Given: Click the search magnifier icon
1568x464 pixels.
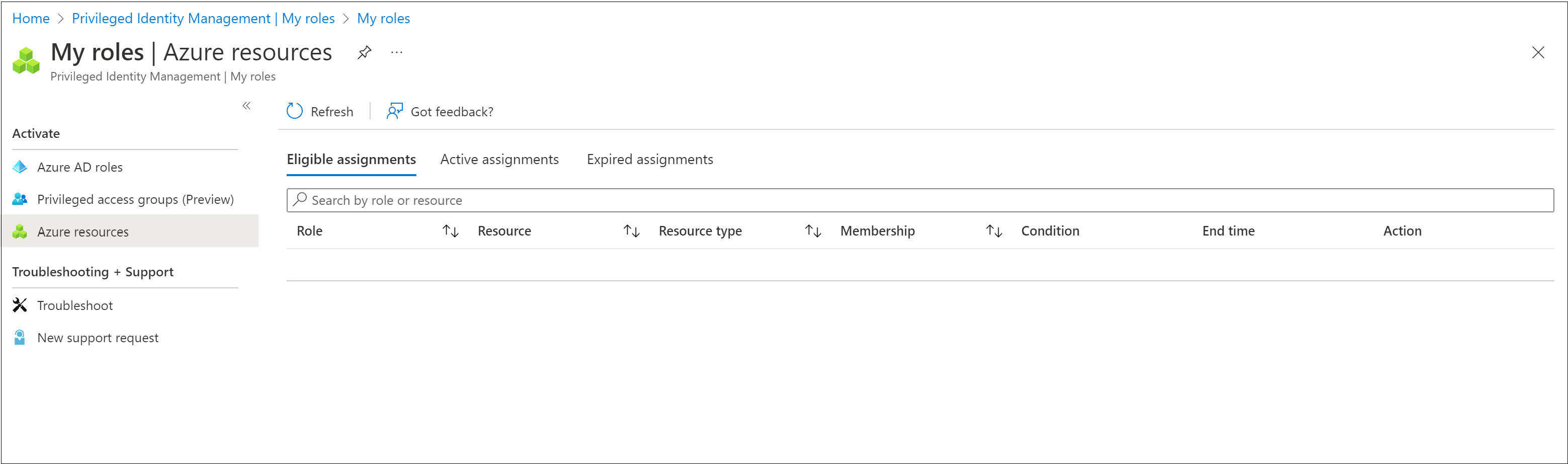Looking at the screenshot, I should 300,200.
